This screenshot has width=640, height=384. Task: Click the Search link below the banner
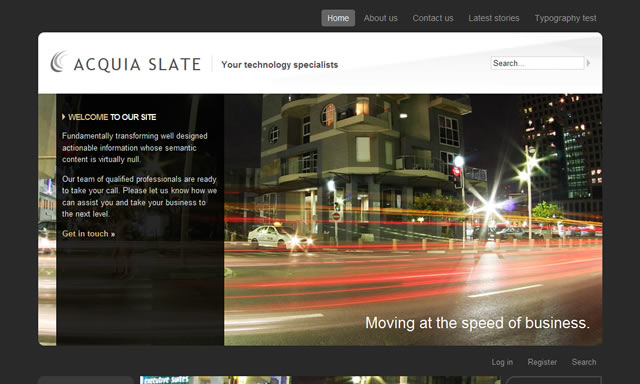[x=584, y=362]
